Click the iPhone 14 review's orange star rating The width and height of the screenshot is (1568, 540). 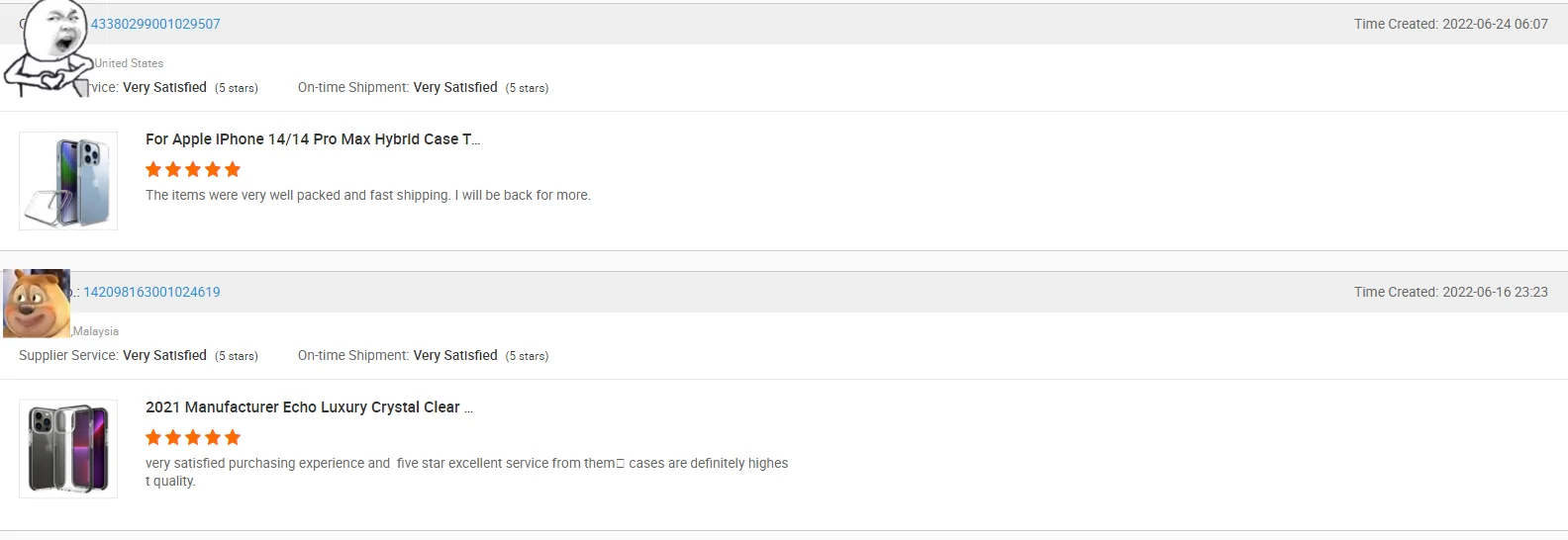tap(193, 169)
